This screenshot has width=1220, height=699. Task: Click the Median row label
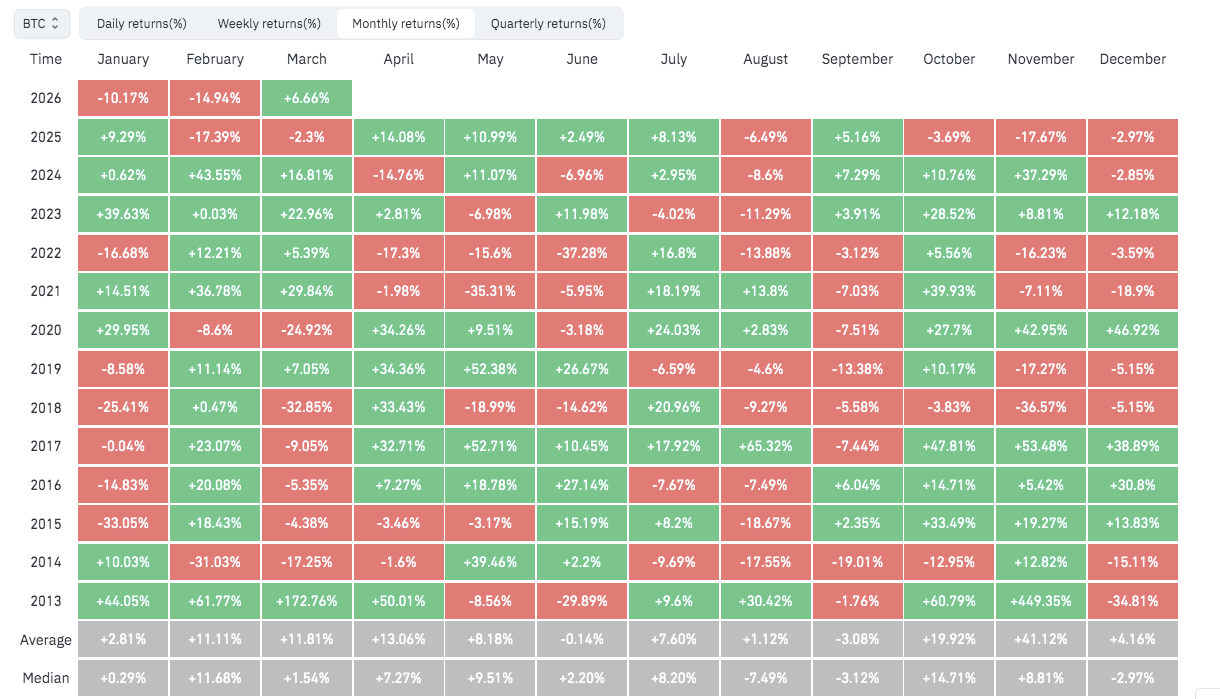46,678
